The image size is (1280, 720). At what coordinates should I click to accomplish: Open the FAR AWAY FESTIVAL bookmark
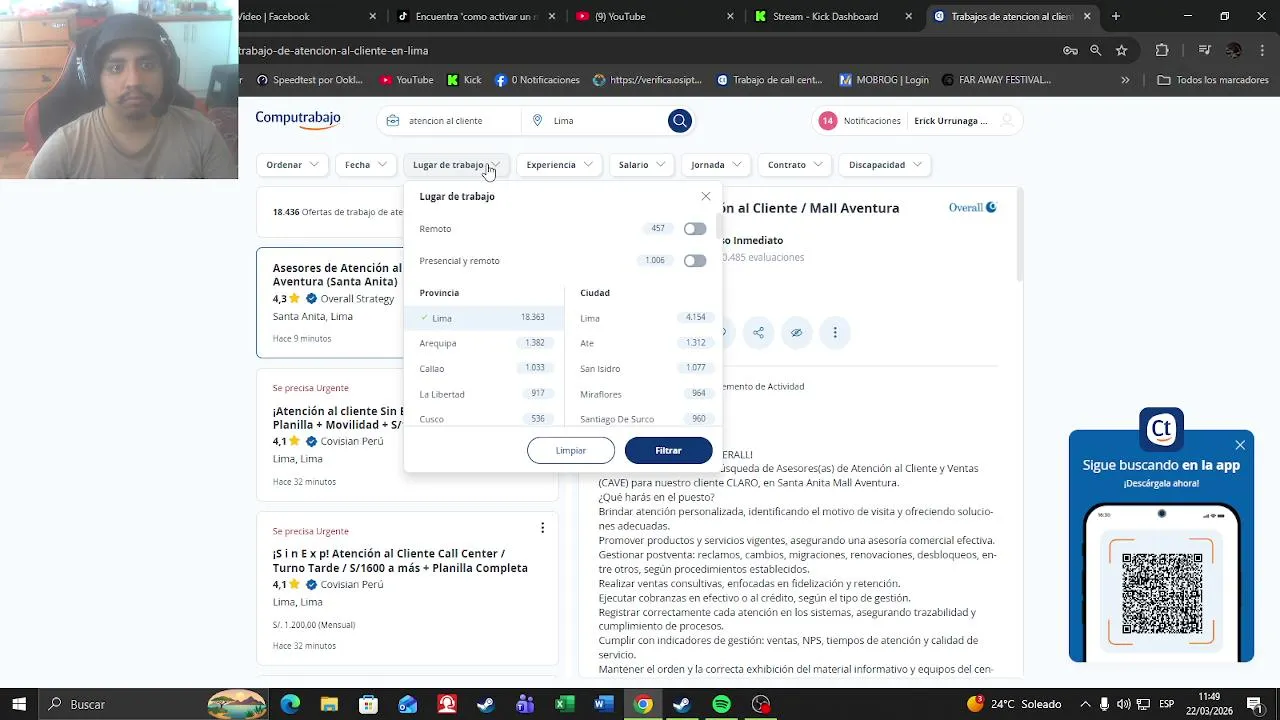tap(995, 80)
